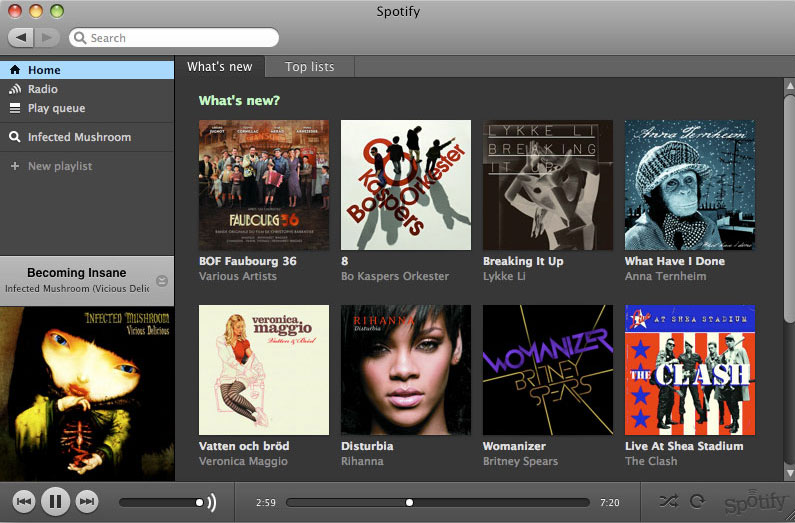The width and height of the screenshot is (795, 523).
Task: Click the plus icon beside New playlist
Action: click(15, 166)
